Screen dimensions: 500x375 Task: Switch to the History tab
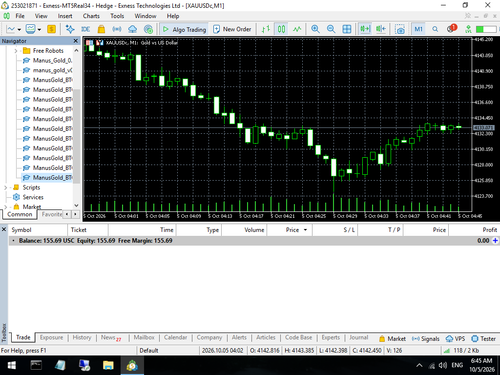[x=82, y=337]
